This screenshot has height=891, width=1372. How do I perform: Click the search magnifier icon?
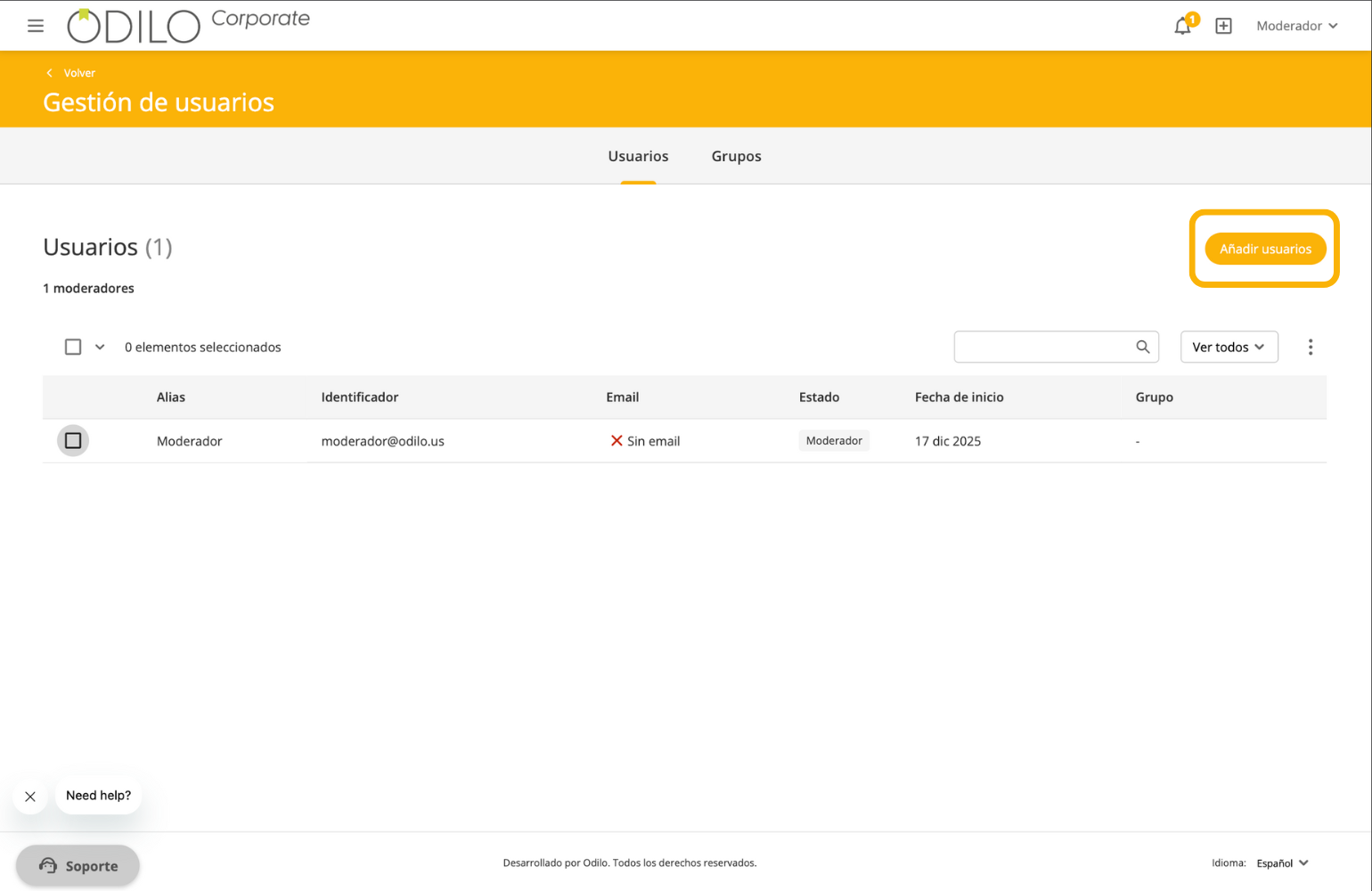[x=1142, y=347]
